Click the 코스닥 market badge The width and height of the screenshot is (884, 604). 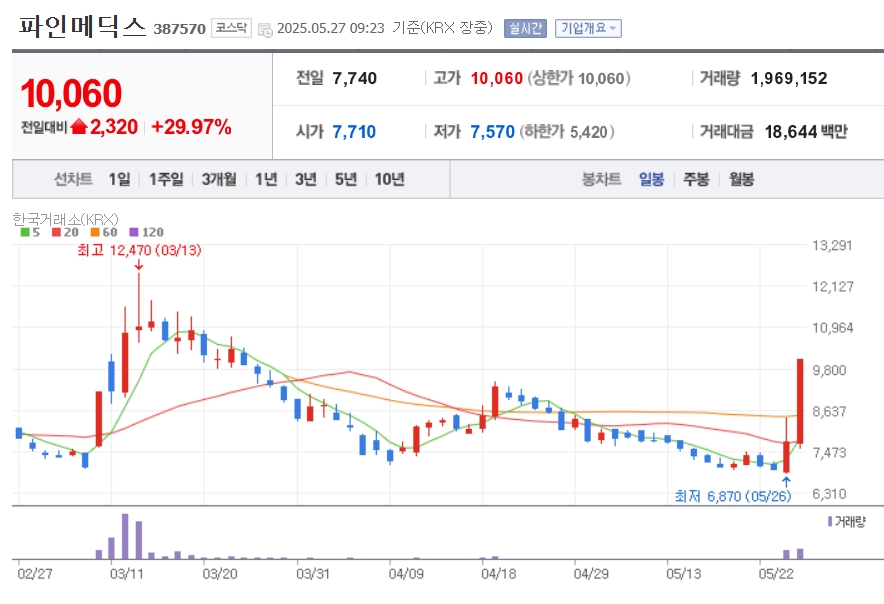tap(231, 28)
